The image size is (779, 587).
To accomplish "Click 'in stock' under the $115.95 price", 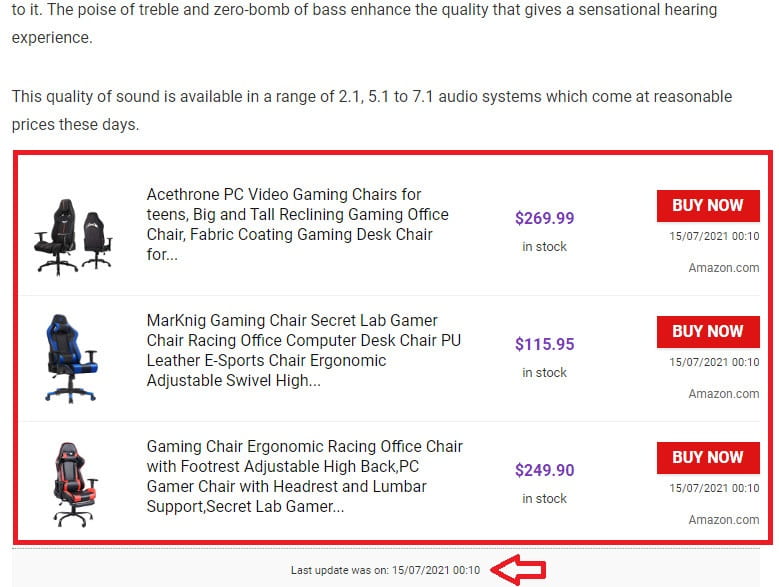I will coord(544,373).
